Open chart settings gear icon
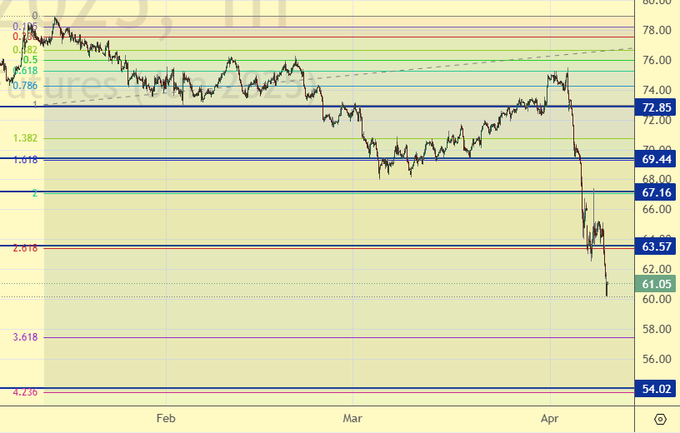Screen dimensions: 680x433 [660, 419]
